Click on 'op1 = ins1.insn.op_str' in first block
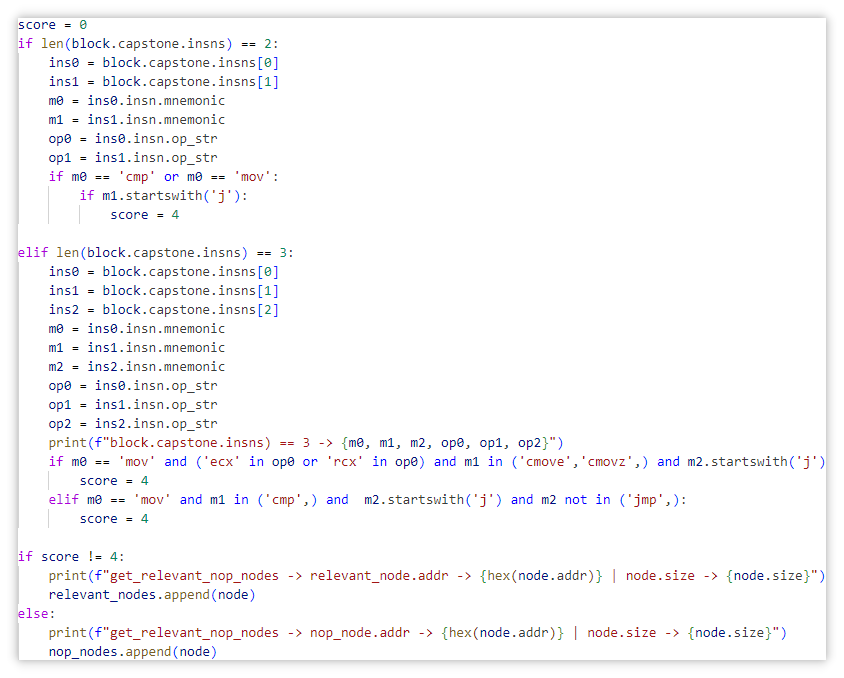 tap(133, 158)
